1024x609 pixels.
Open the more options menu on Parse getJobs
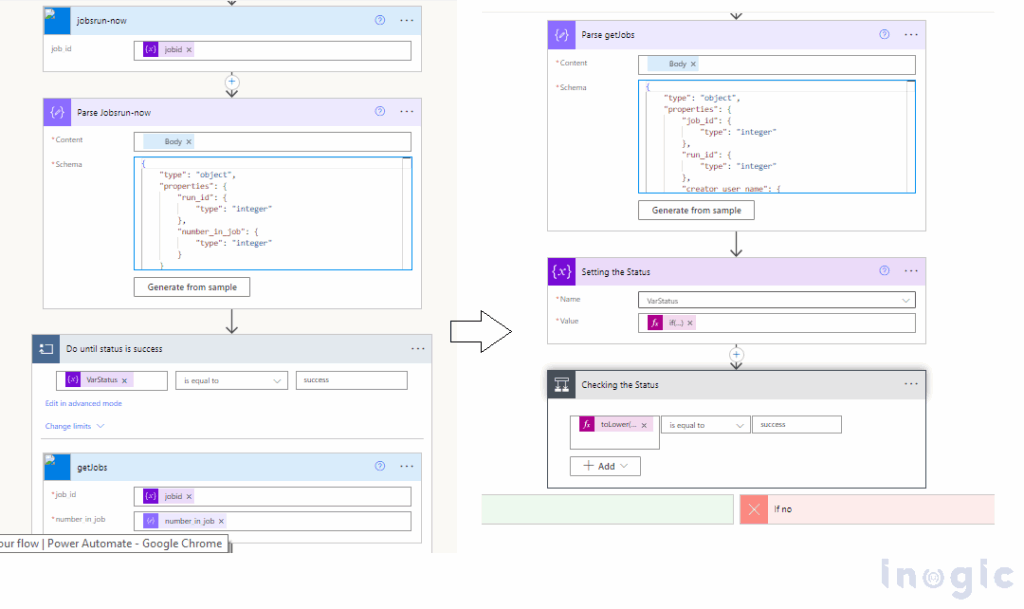tap(910, 34)
